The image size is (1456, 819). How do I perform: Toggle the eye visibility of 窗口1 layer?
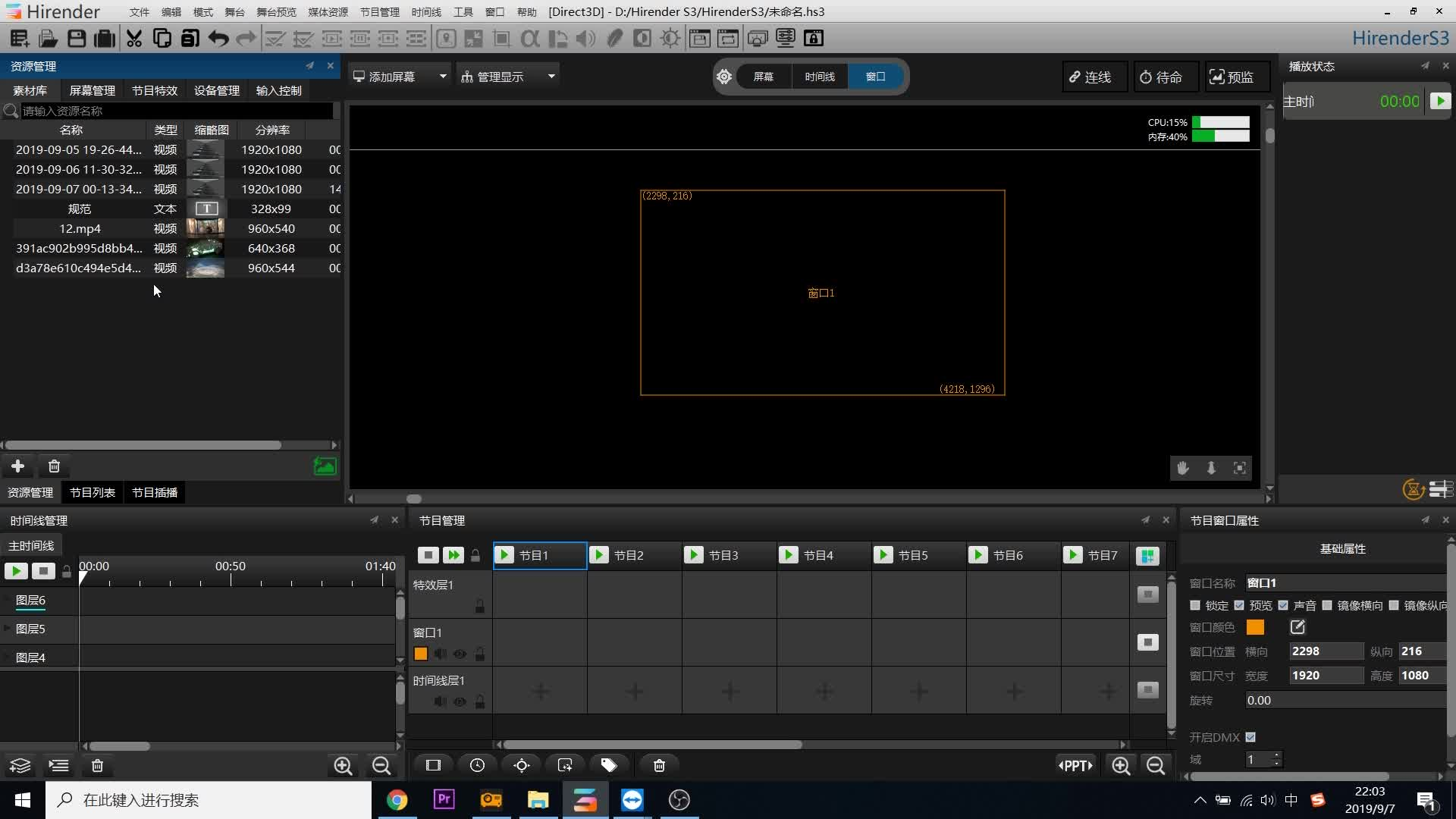[460, 654]
